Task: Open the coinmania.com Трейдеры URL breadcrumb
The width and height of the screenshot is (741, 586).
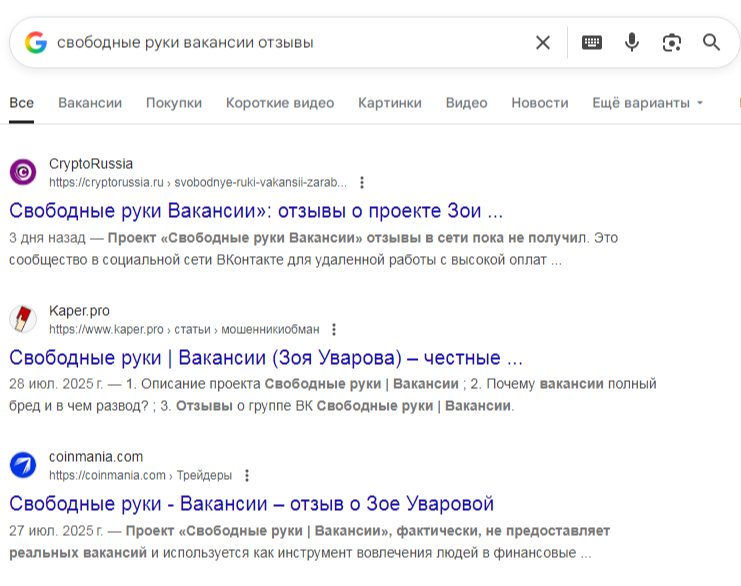Action: tap(140, 475)
